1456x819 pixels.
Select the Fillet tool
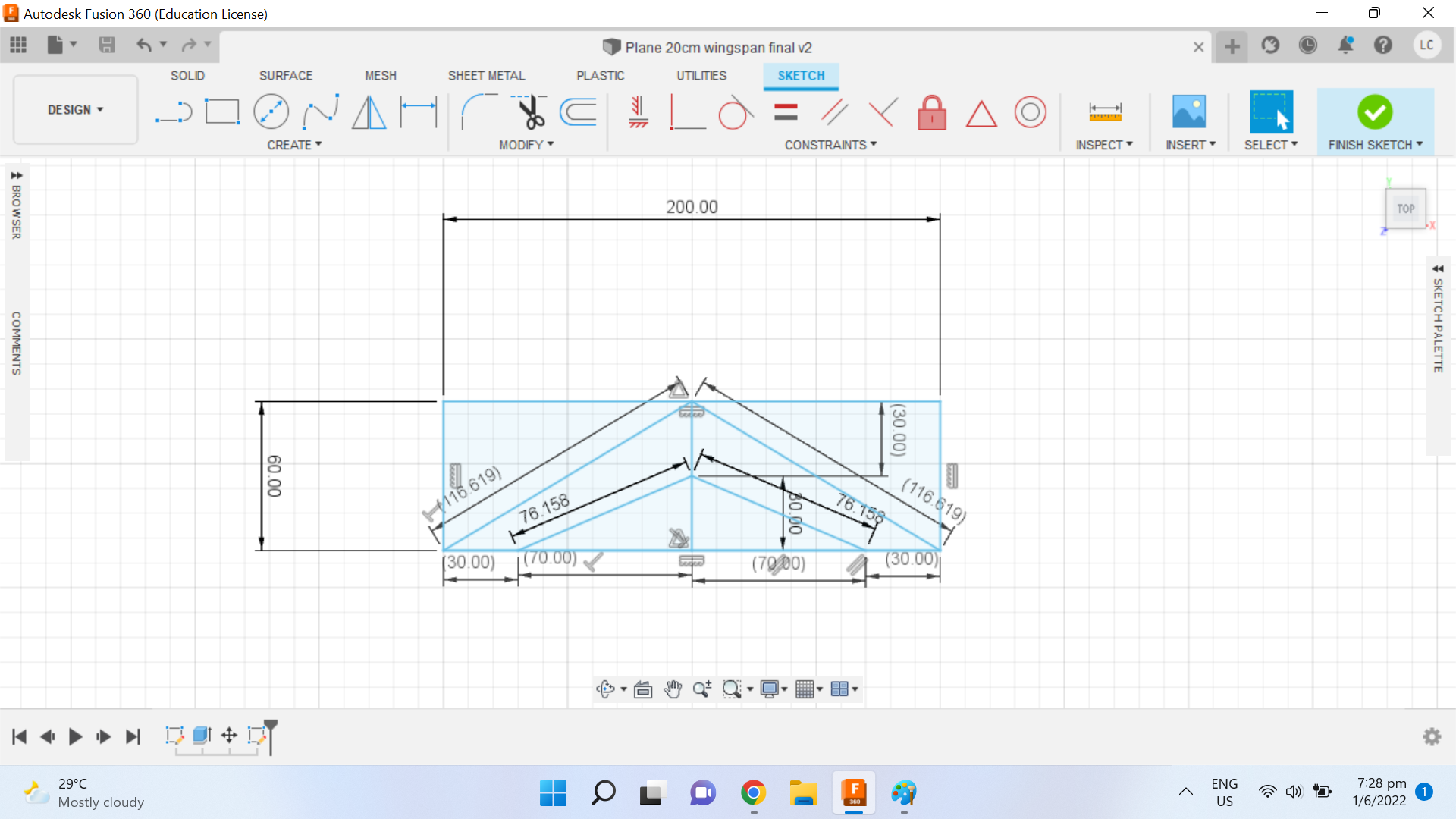tap(478, 112)
